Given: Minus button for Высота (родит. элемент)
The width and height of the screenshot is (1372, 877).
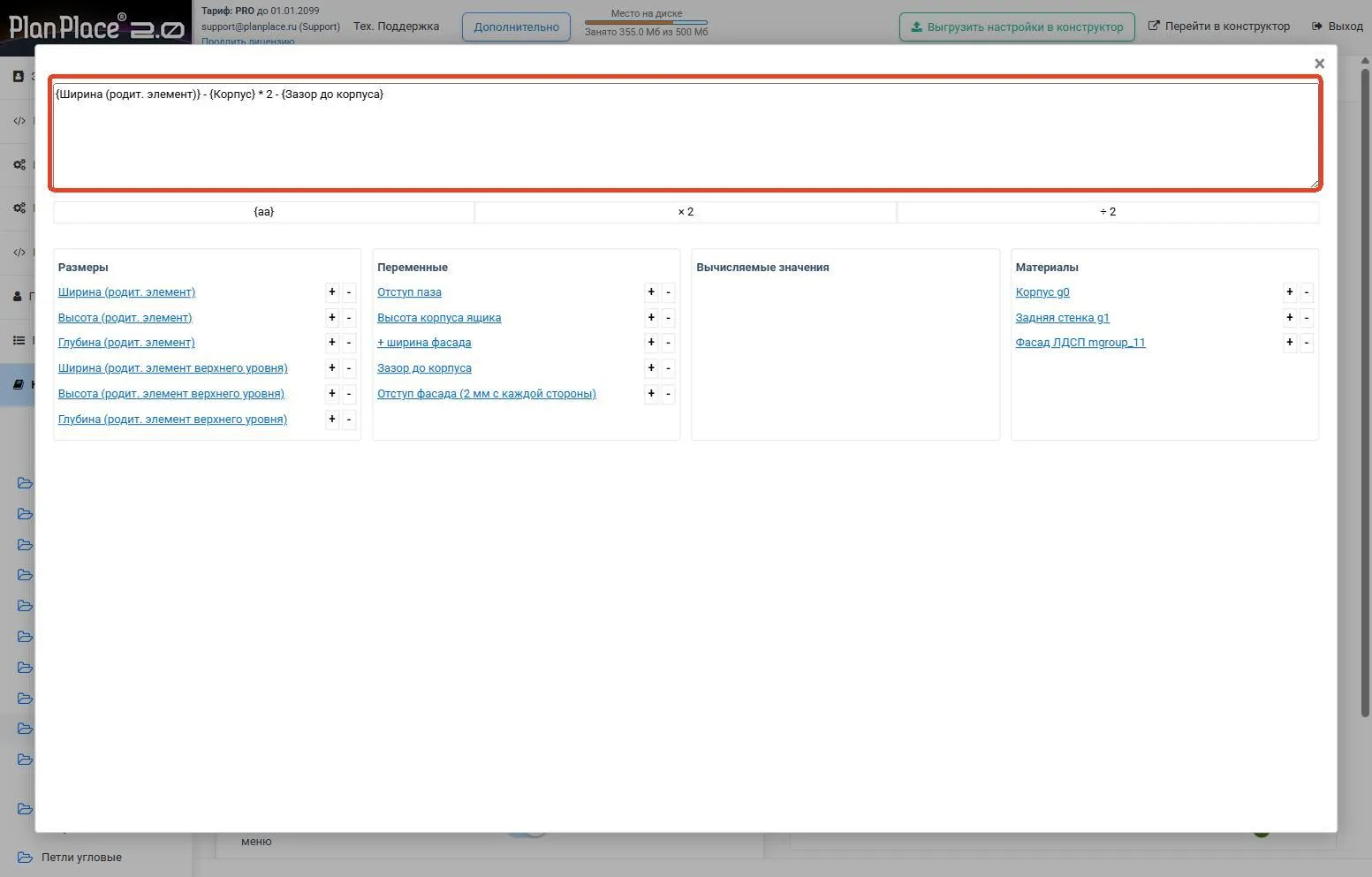Looking at the screenshot, I should coord(349,318).
